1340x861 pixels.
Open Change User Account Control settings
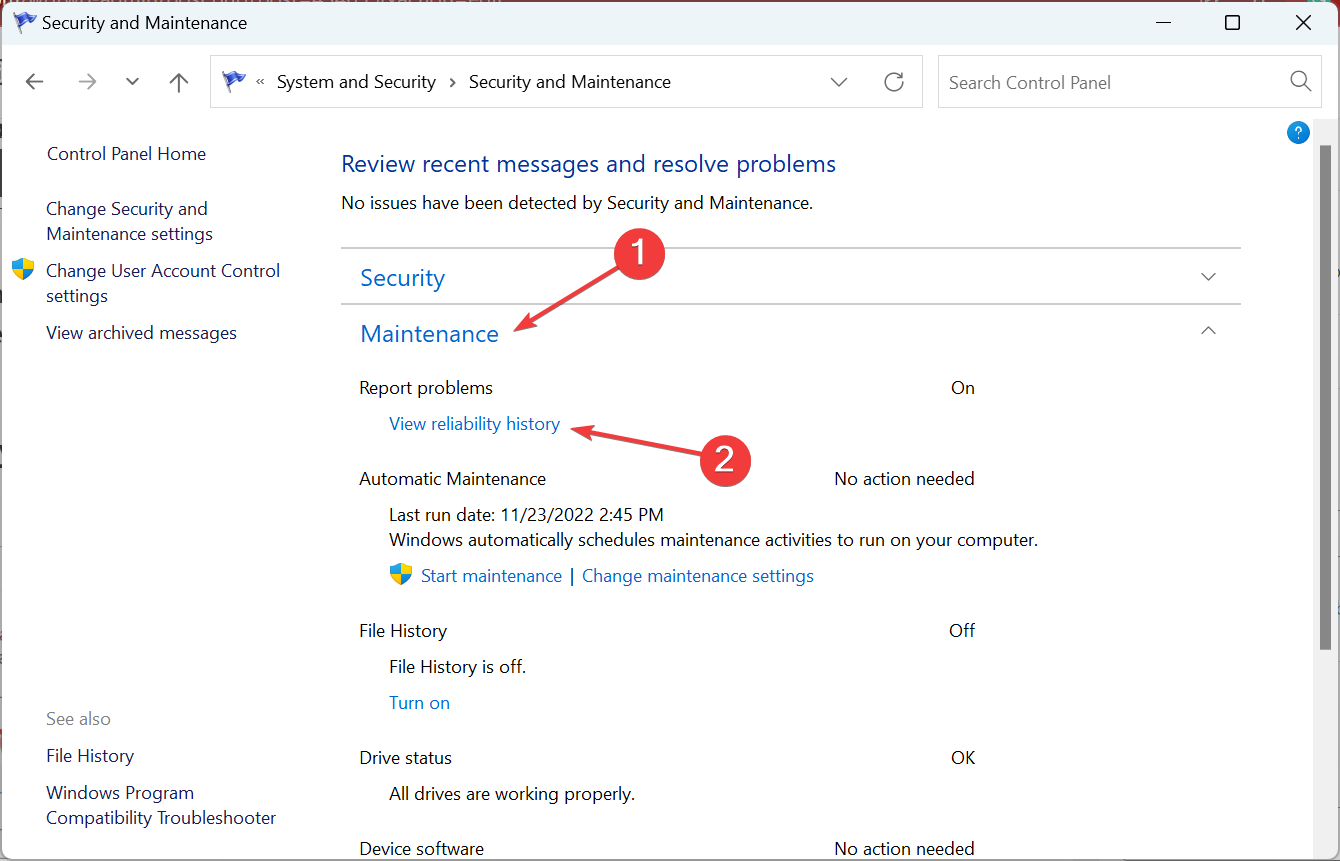pos(163,283)
